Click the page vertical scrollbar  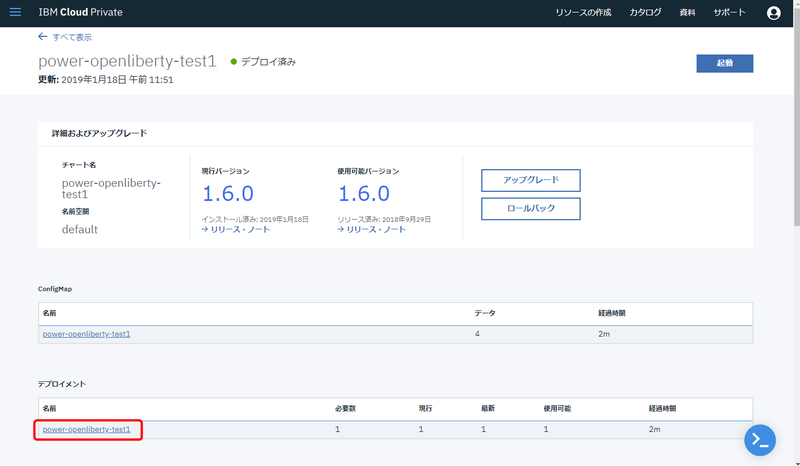click(796, 117)
